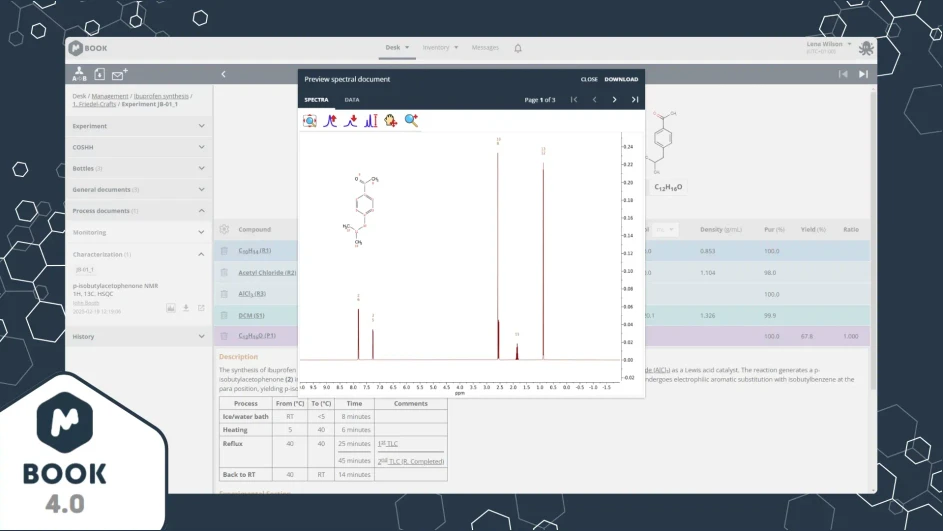Click the MBook logo

(x=88, y=48)
